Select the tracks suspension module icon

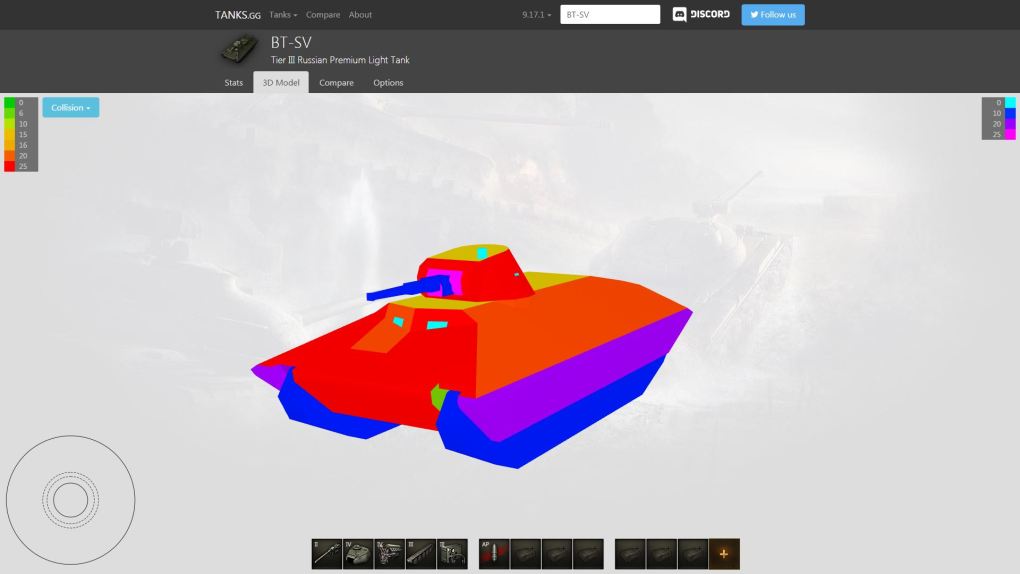[421, 553]
